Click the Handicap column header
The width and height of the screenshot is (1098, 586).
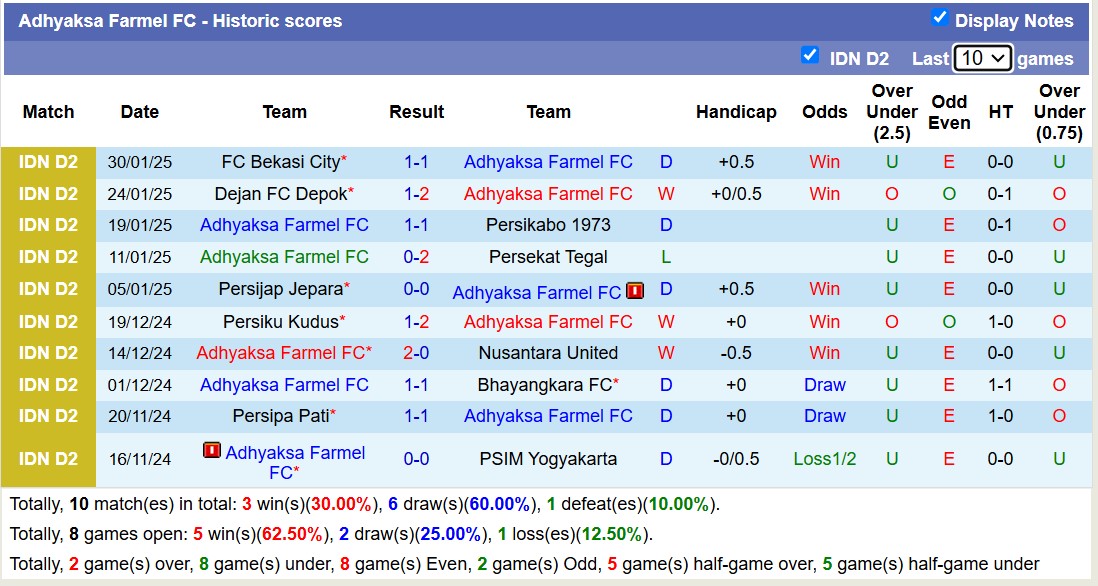coord(736,112)
